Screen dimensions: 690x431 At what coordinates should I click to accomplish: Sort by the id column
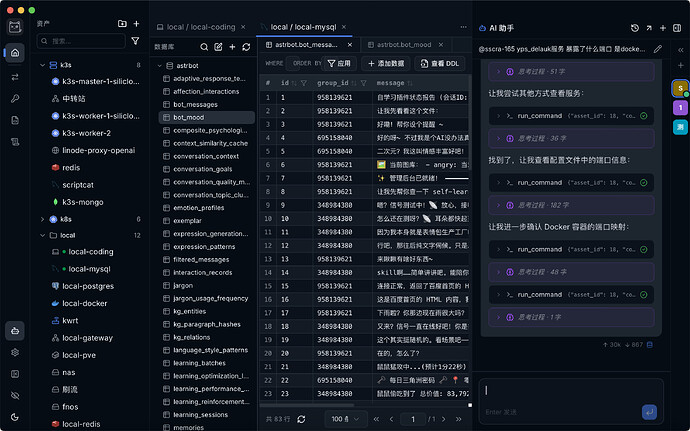click(294, 83)
